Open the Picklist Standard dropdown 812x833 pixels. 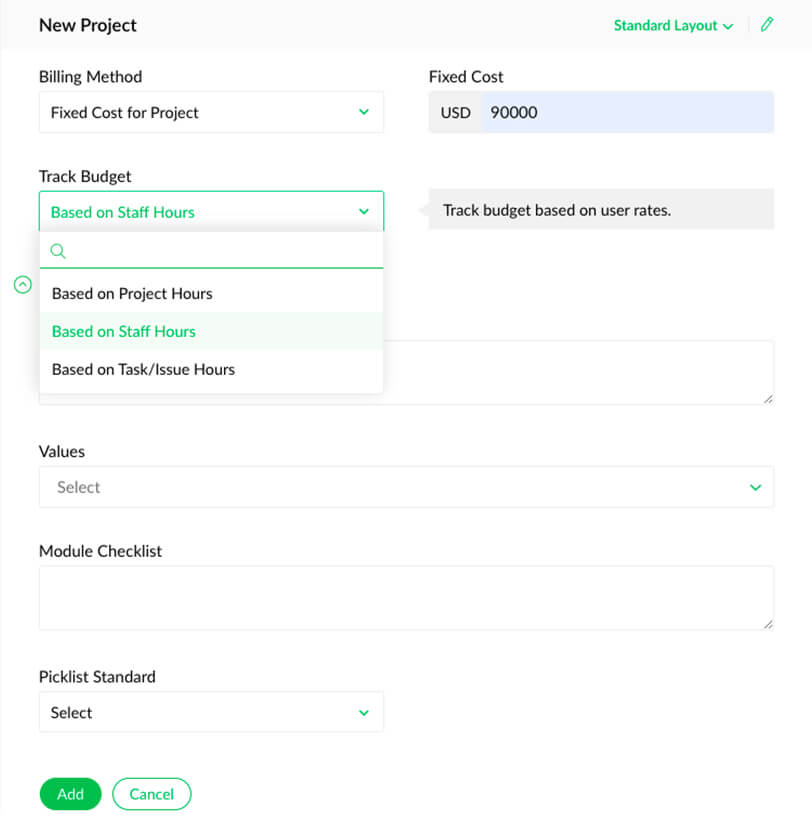click(211, 712)
